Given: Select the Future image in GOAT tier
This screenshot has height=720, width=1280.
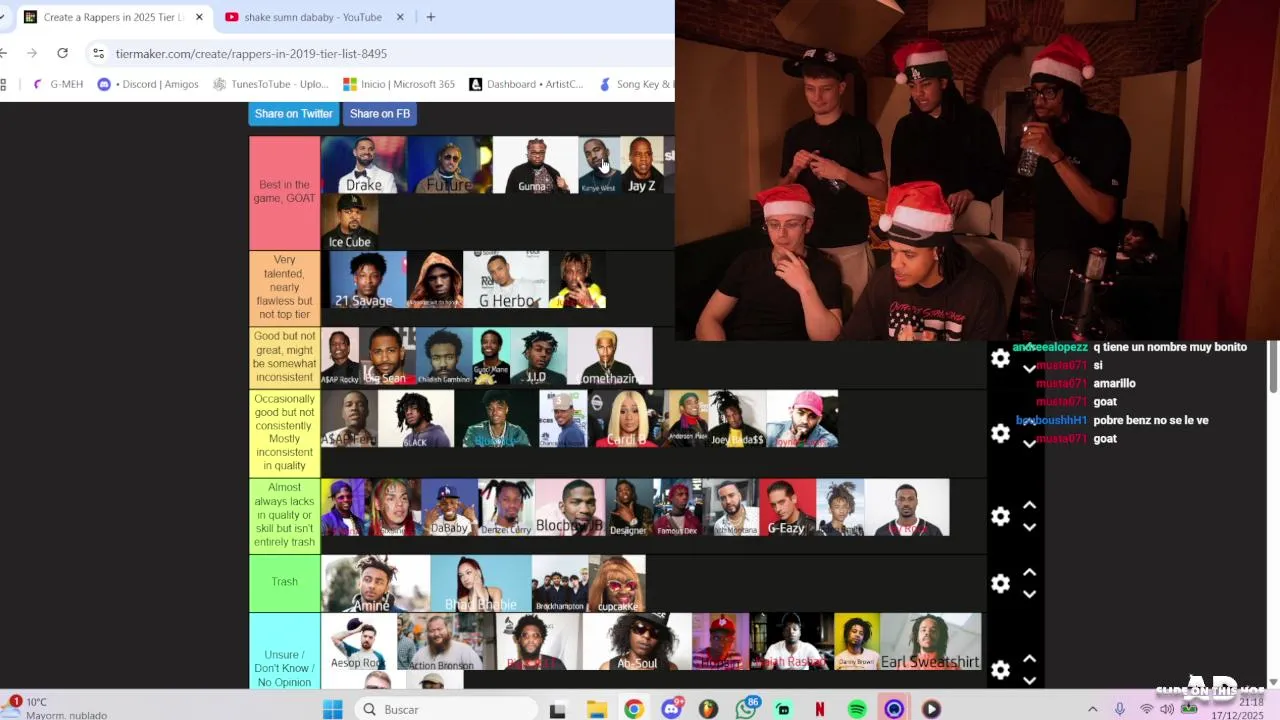Looking at the screenshot, I should (x=450, y=164).
